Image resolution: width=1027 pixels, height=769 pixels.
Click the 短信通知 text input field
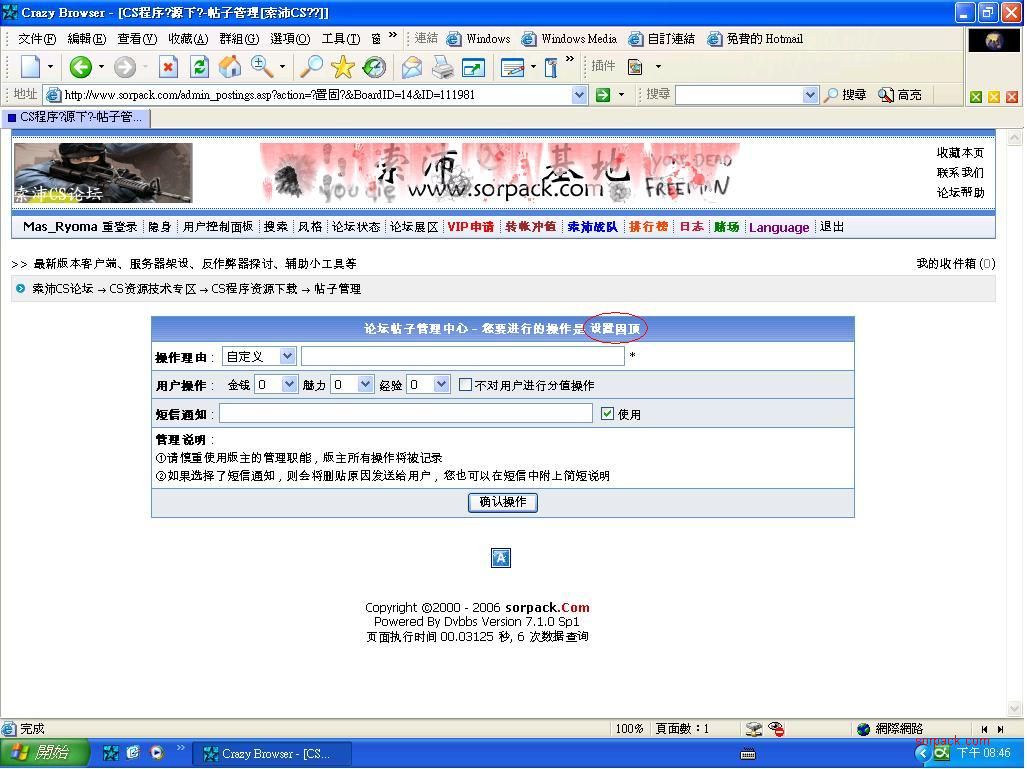tap(405, 413)
